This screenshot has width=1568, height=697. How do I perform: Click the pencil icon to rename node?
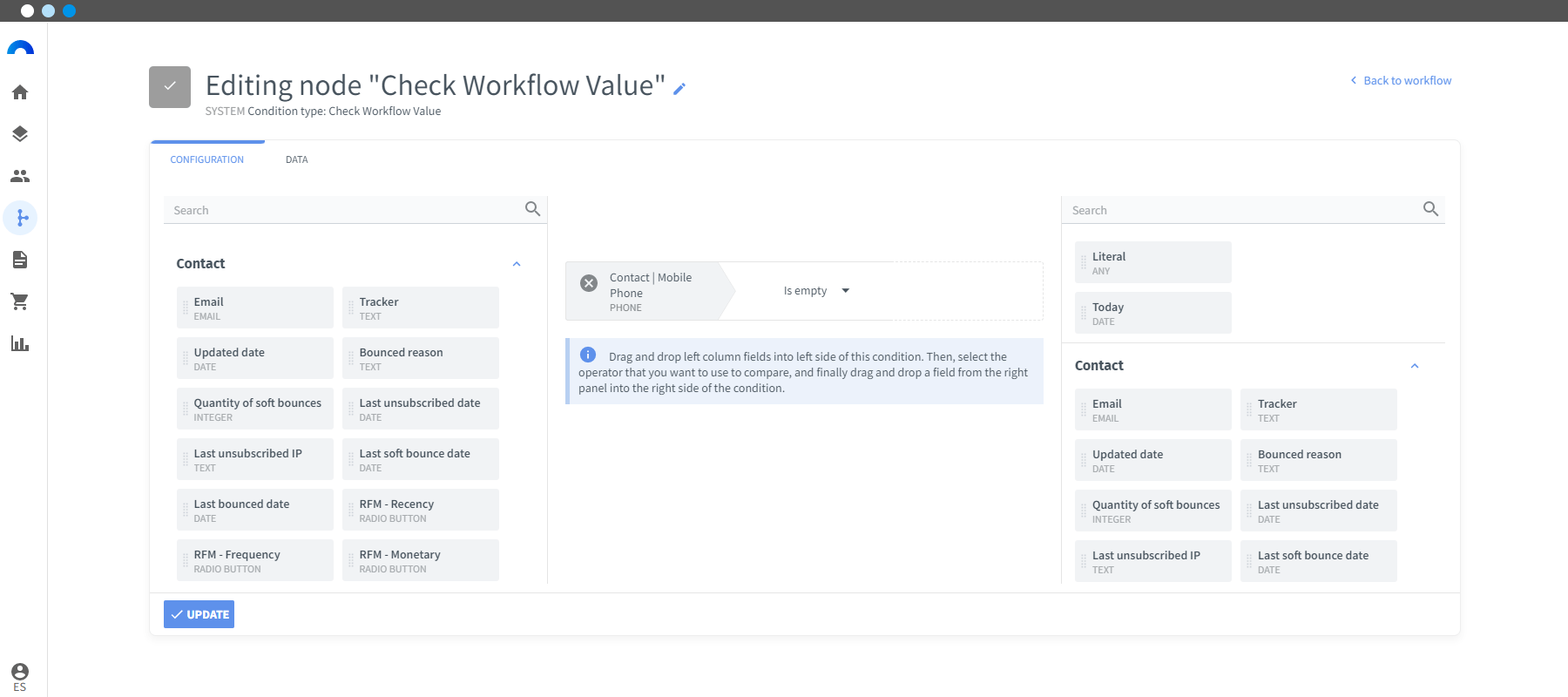(x=679, y=88)
